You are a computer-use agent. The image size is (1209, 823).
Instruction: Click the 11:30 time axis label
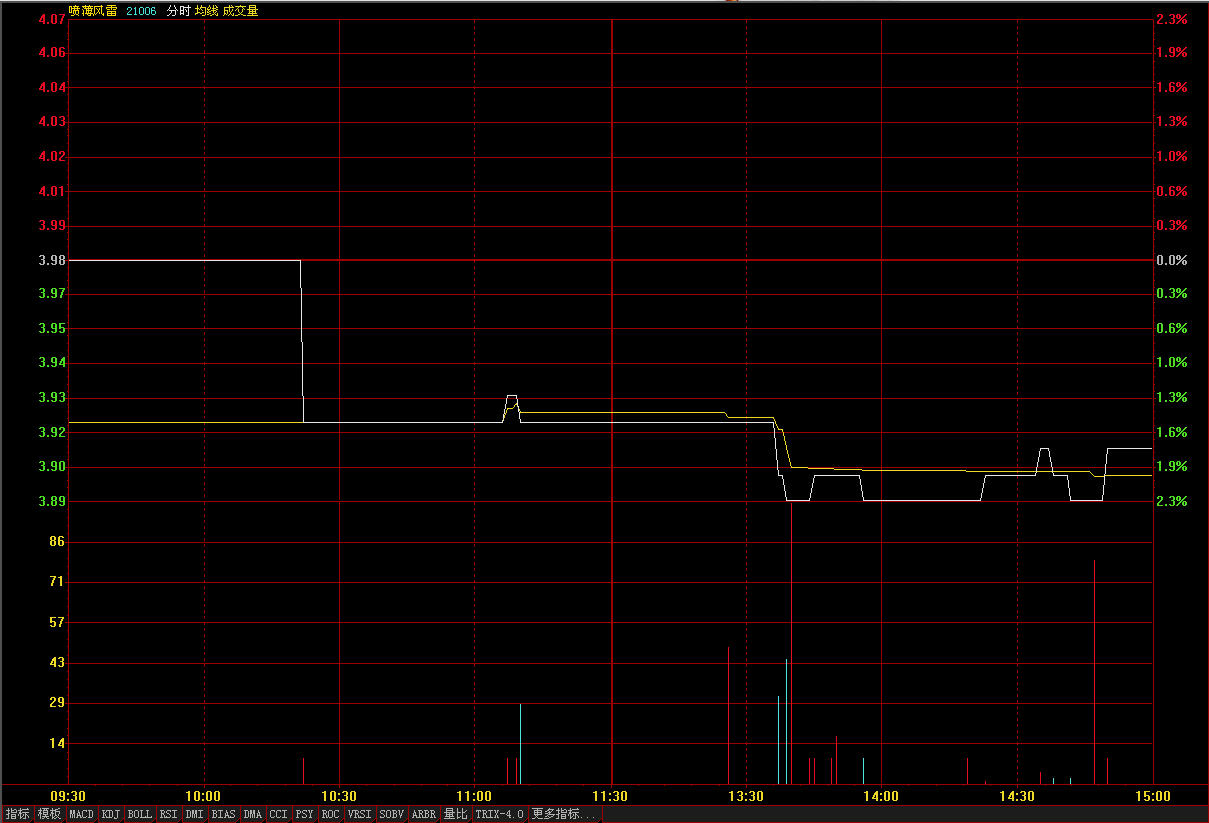610,796
